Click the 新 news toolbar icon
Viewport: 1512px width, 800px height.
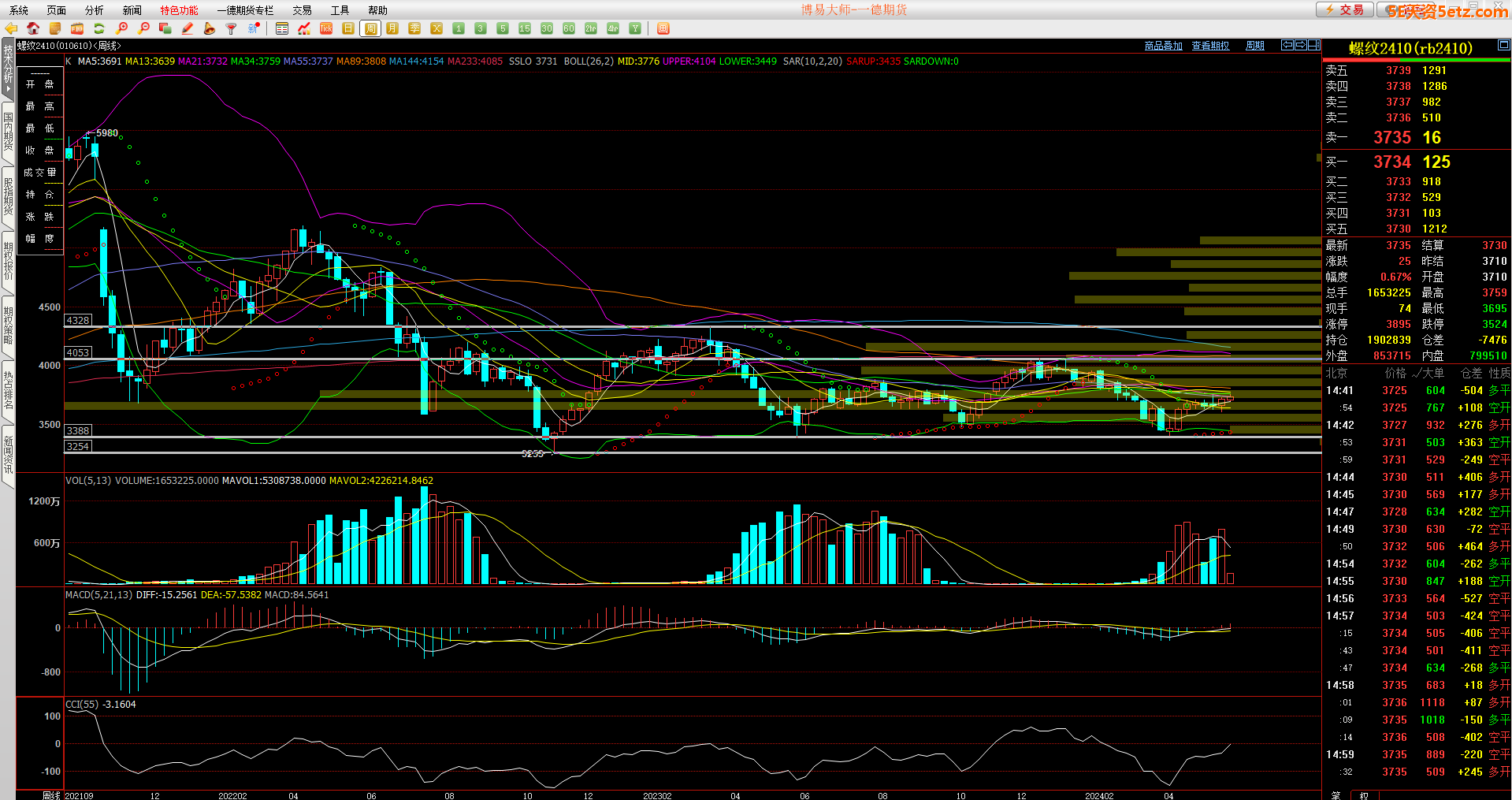(254, 28)
